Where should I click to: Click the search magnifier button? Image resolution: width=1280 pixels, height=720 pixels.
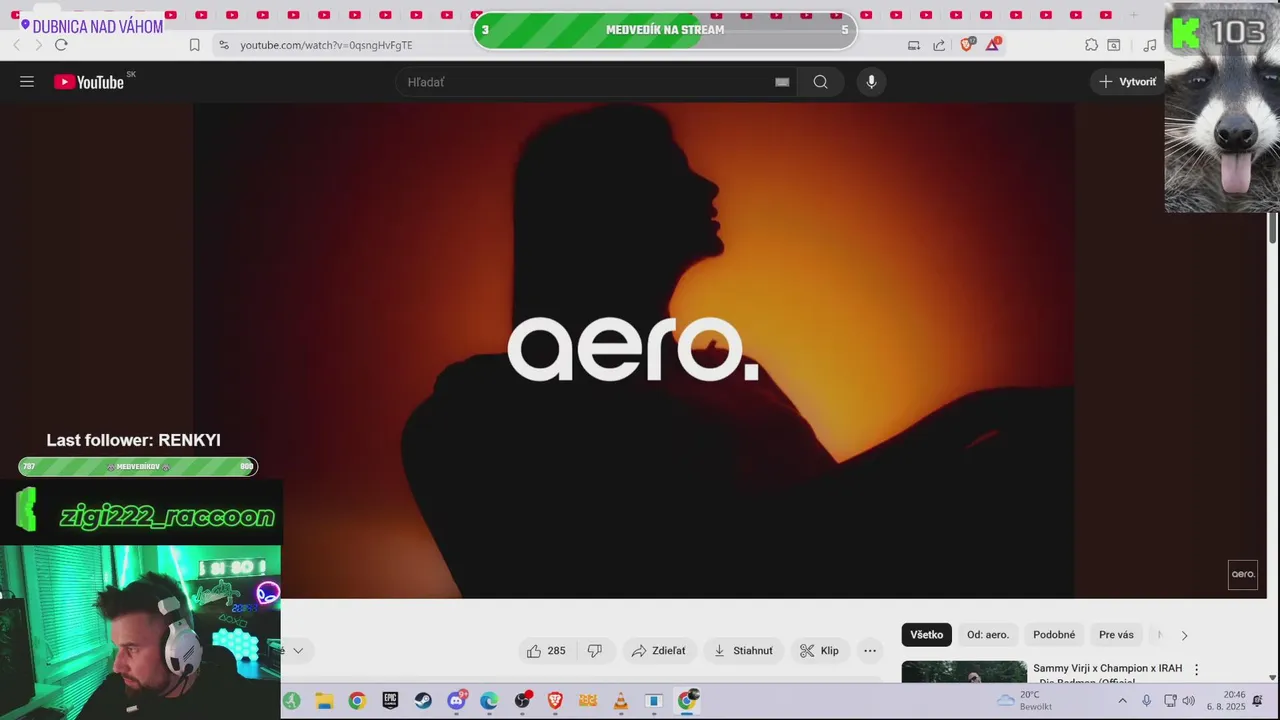tap(821, 82)
